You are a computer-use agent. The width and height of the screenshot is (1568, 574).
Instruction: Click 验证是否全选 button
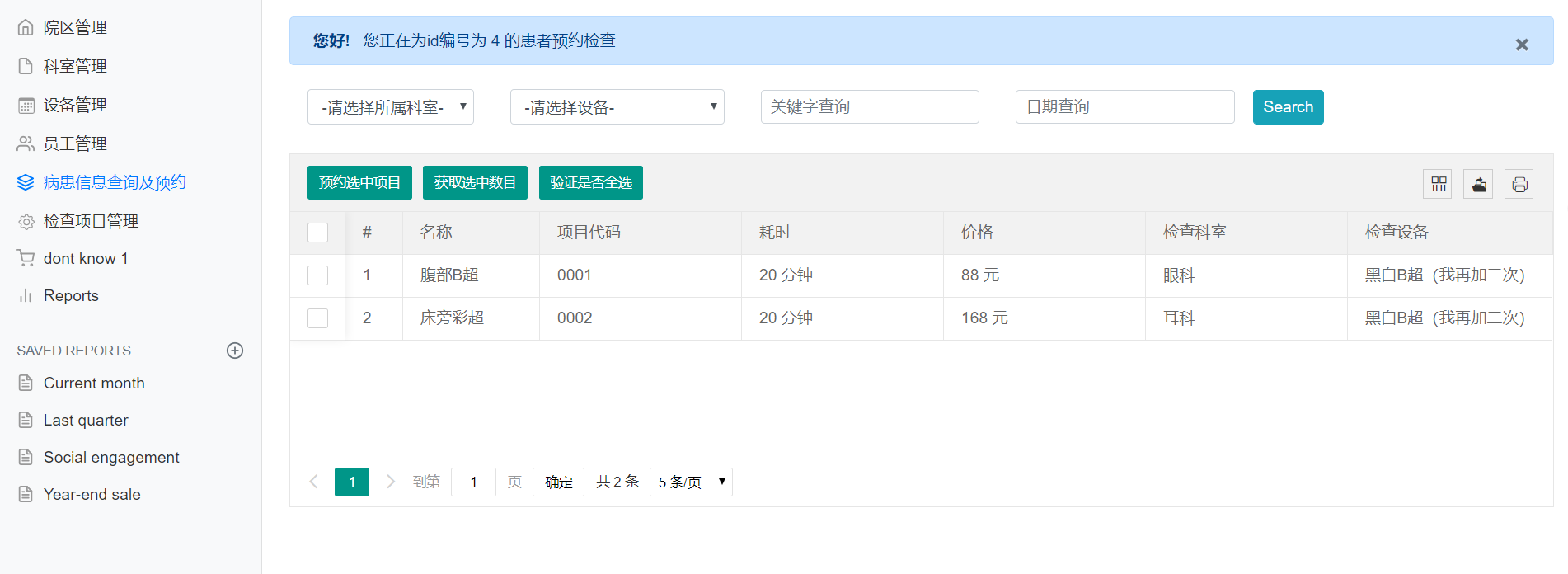(x=591, y=182)
